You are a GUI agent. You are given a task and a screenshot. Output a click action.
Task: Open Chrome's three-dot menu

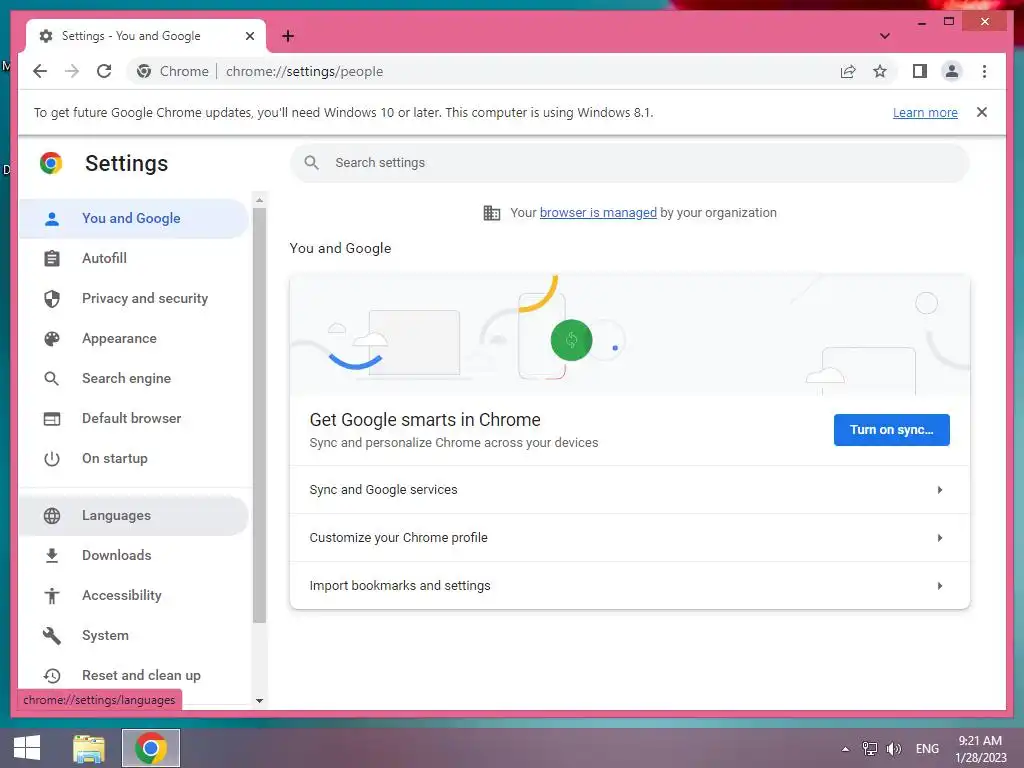click(x=984, y=71)
